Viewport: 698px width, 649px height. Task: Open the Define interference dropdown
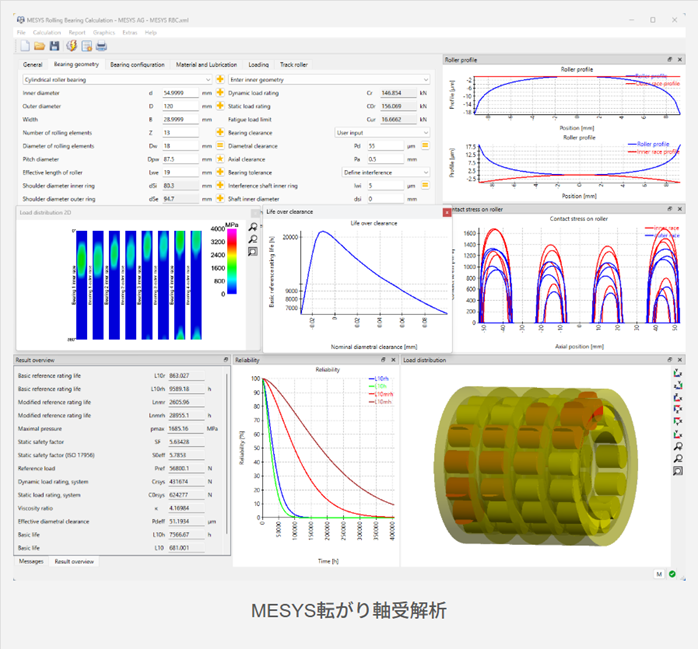tap(386, 172)
